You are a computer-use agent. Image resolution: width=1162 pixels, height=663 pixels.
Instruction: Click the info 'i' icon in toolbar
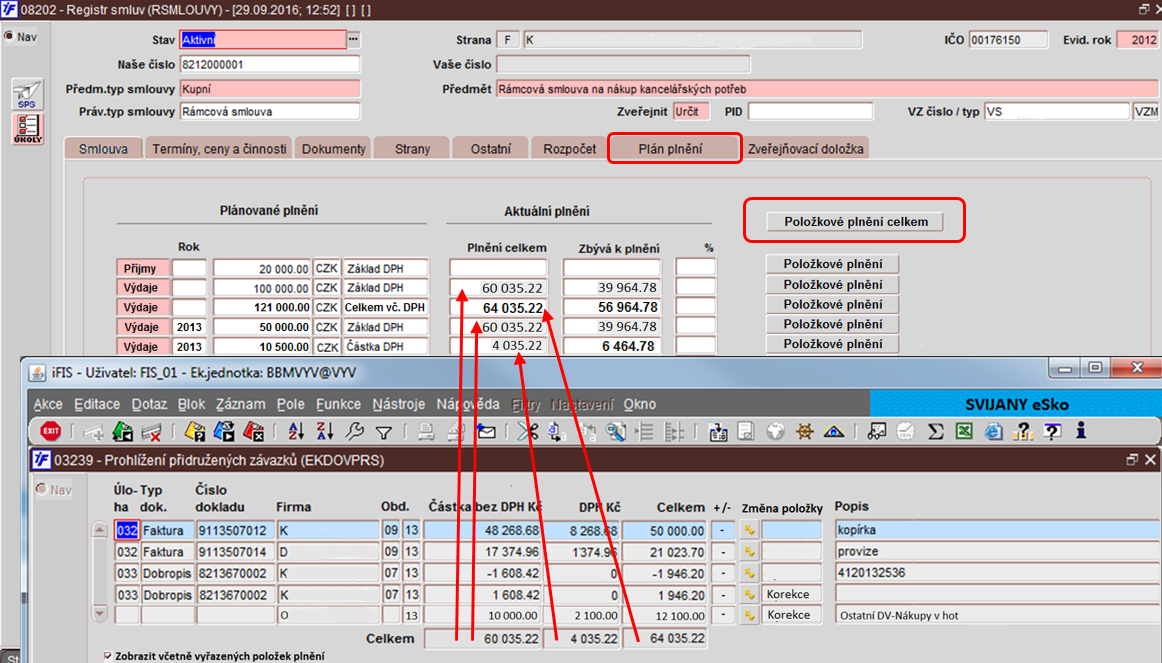tap(1081, 430)
